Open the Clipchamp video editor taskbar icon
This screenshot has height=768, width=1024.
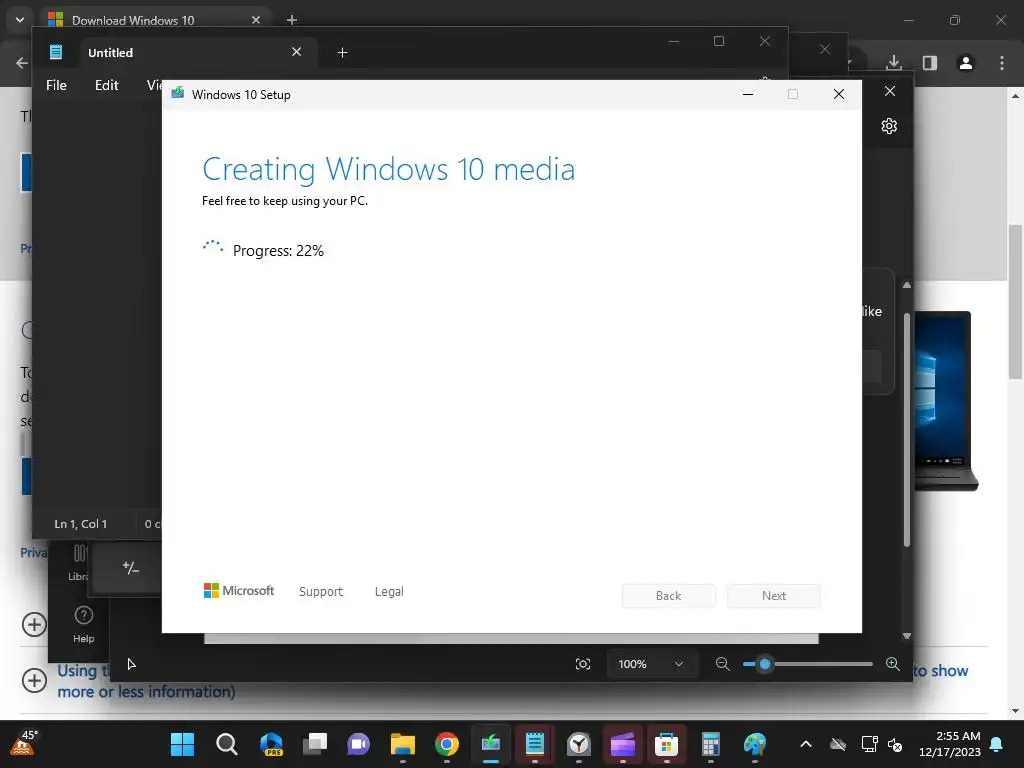pos(622,744)
